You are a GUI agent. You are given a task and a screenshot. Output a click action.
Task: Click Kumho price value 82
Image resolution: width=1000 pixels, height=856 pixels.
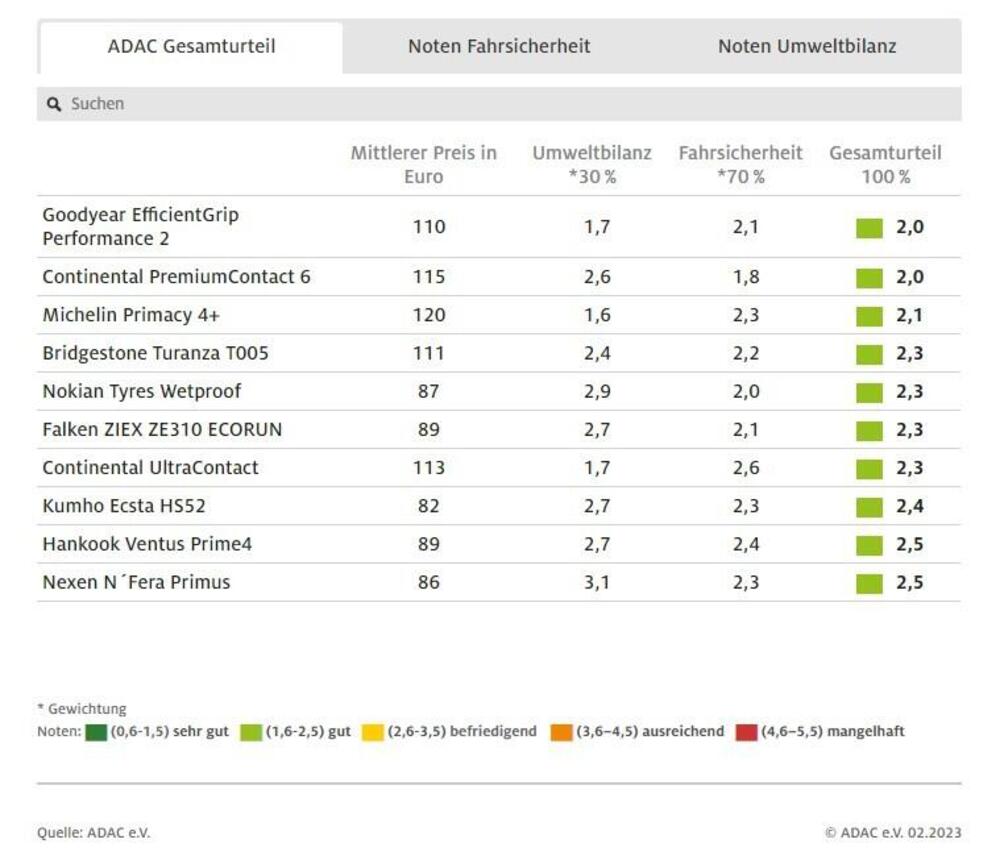429,506
